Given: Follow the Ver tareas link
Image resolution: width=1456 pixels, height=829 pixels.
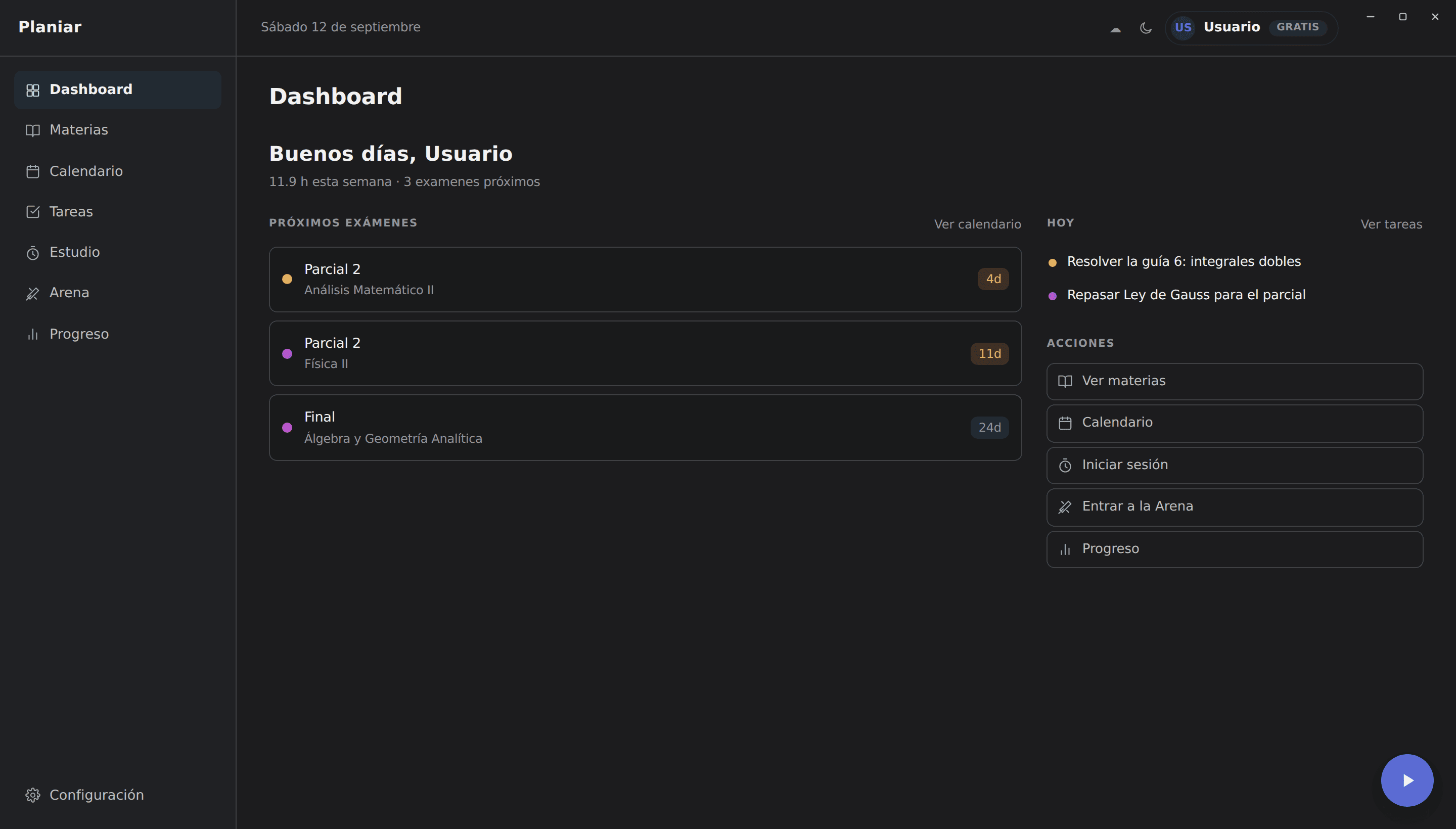Looking at the screenshot, I should point(1391,224).
